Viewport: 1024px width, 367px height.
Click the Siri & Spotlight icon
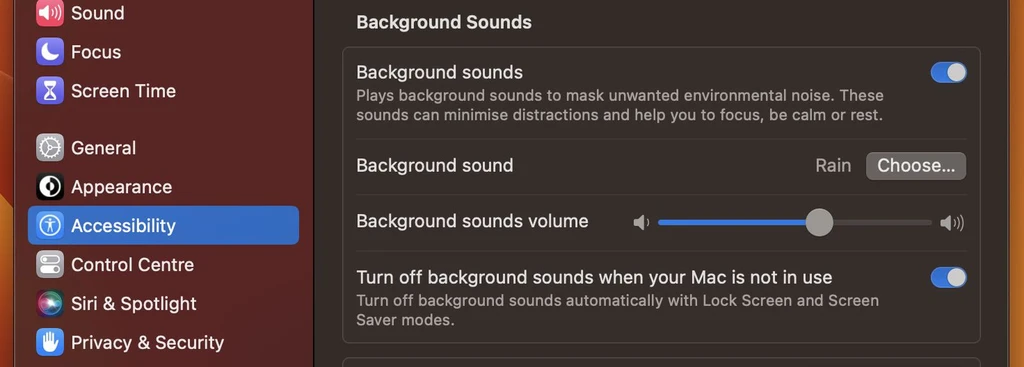tap(50, 304)
